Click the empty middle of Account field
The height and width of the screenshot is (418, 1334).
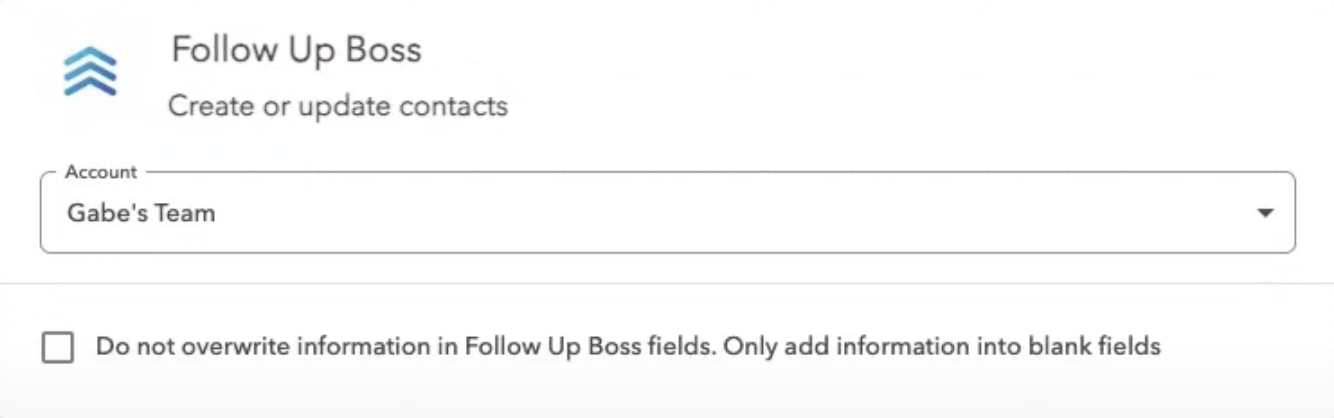[x=700, y=213]
